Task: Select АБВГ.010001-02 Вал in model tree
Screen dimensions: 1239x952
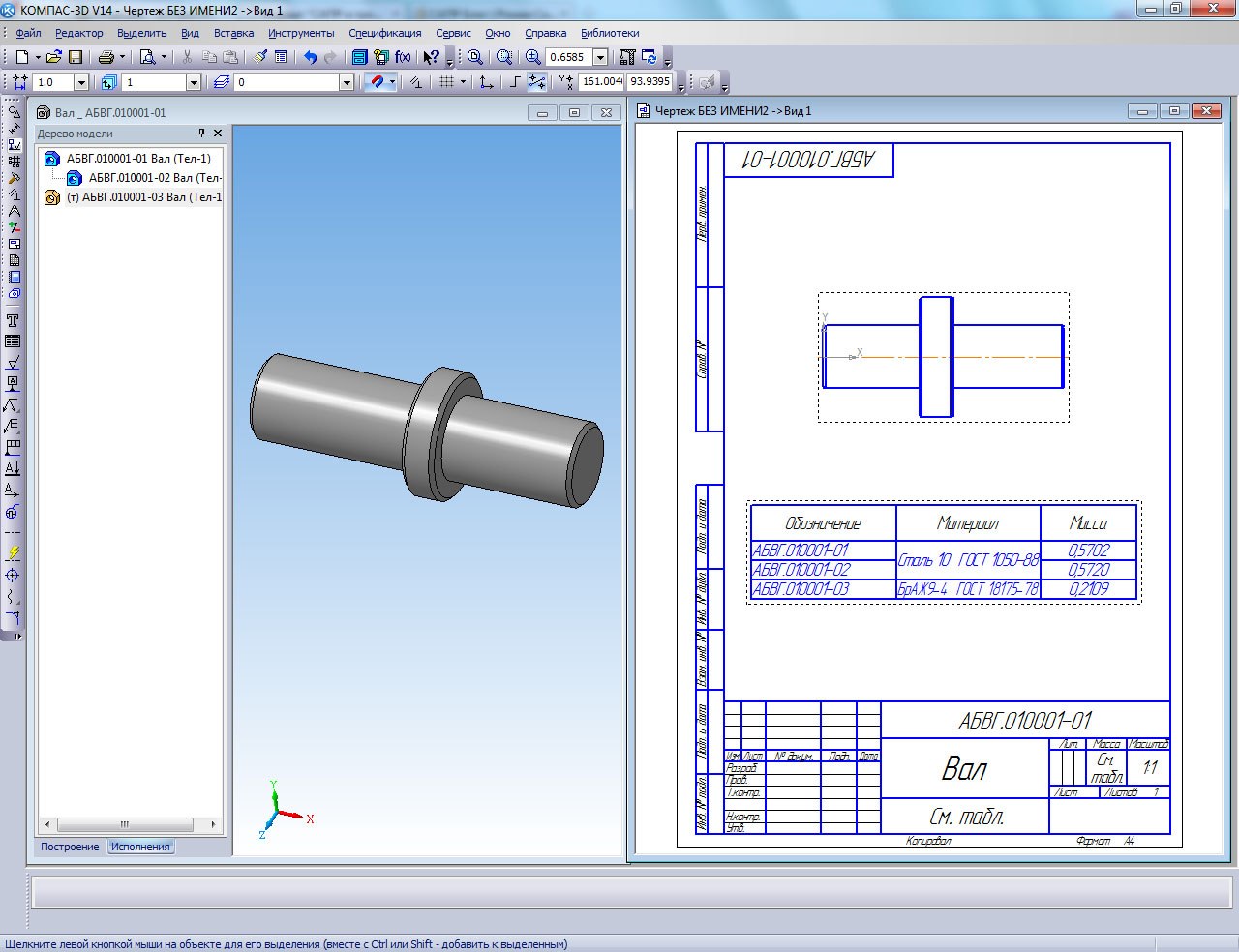Action: (x=155, y=178)
